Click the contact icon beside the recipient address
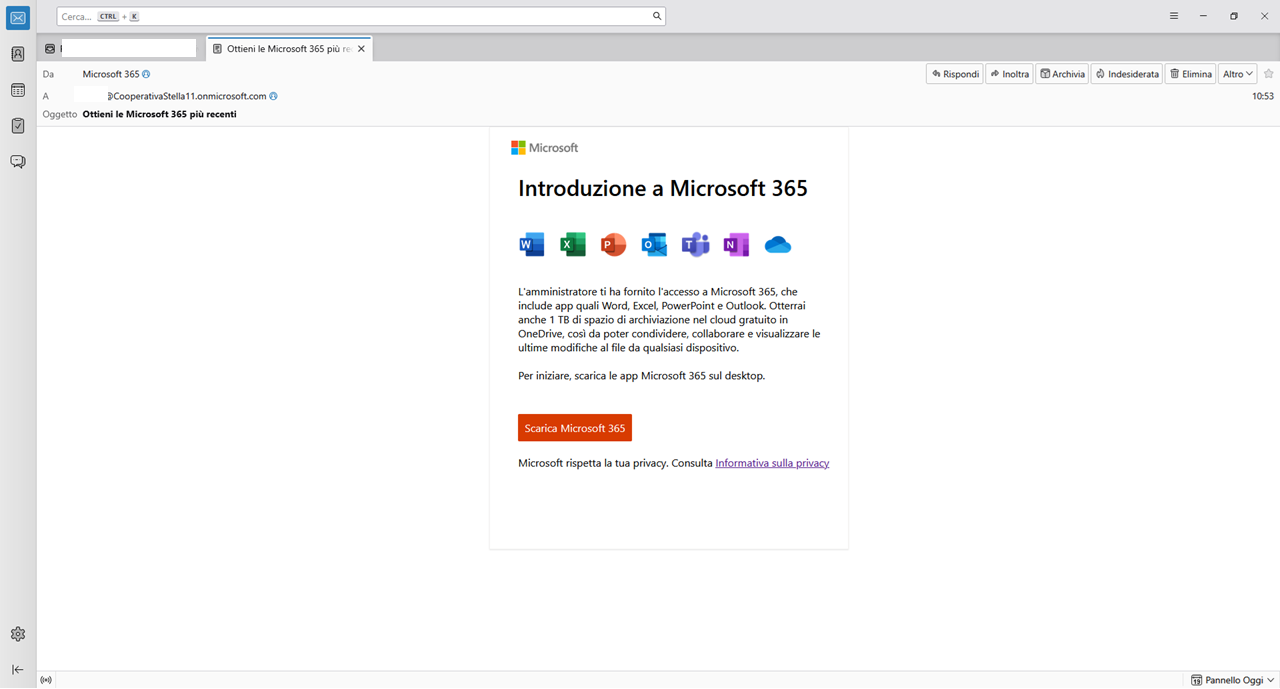 273,96
